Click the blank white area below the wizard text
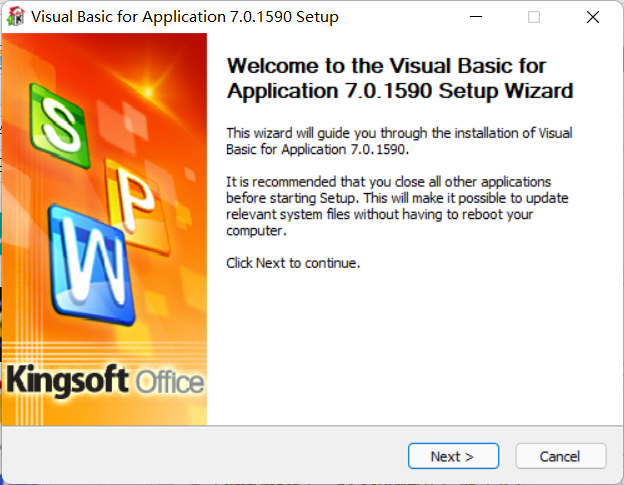This screenshot has width=624, height=485. [x=410, y=350]
